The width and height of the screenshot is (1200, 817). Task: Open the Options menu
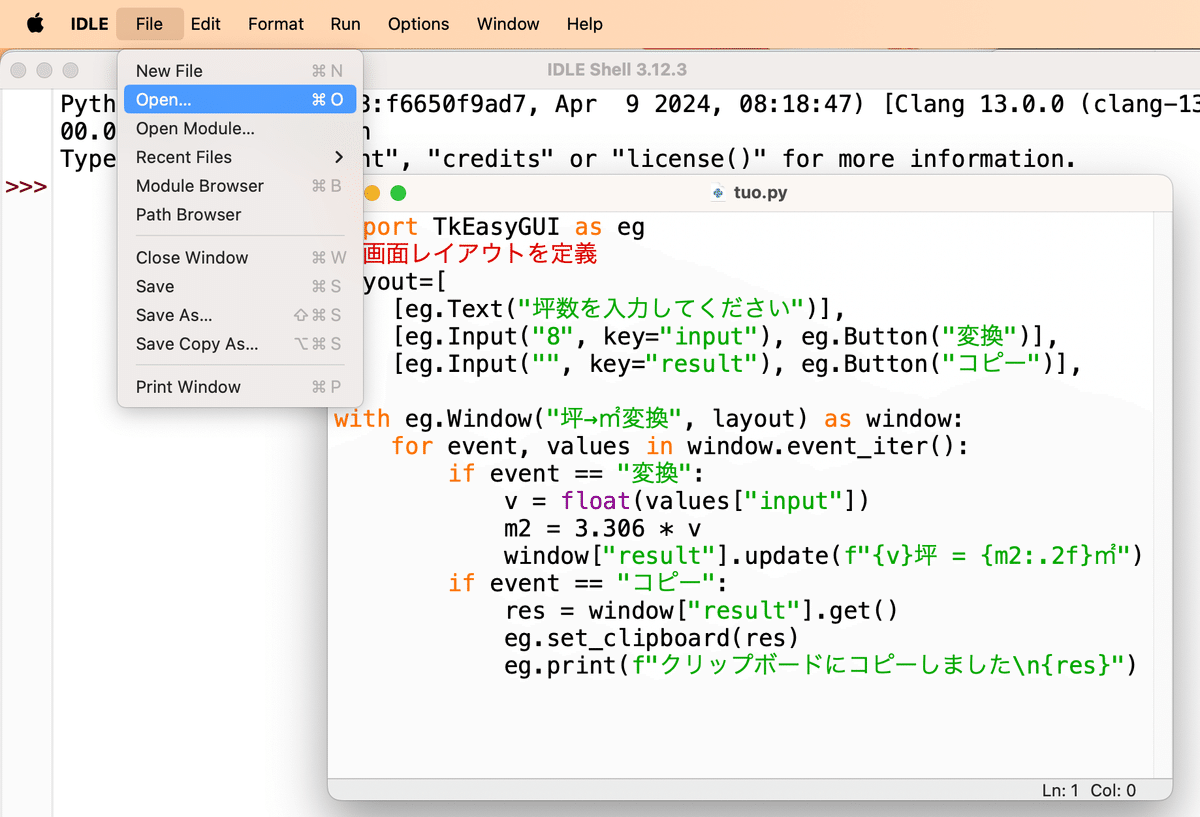pyautogui.click(x=418, y=23)
